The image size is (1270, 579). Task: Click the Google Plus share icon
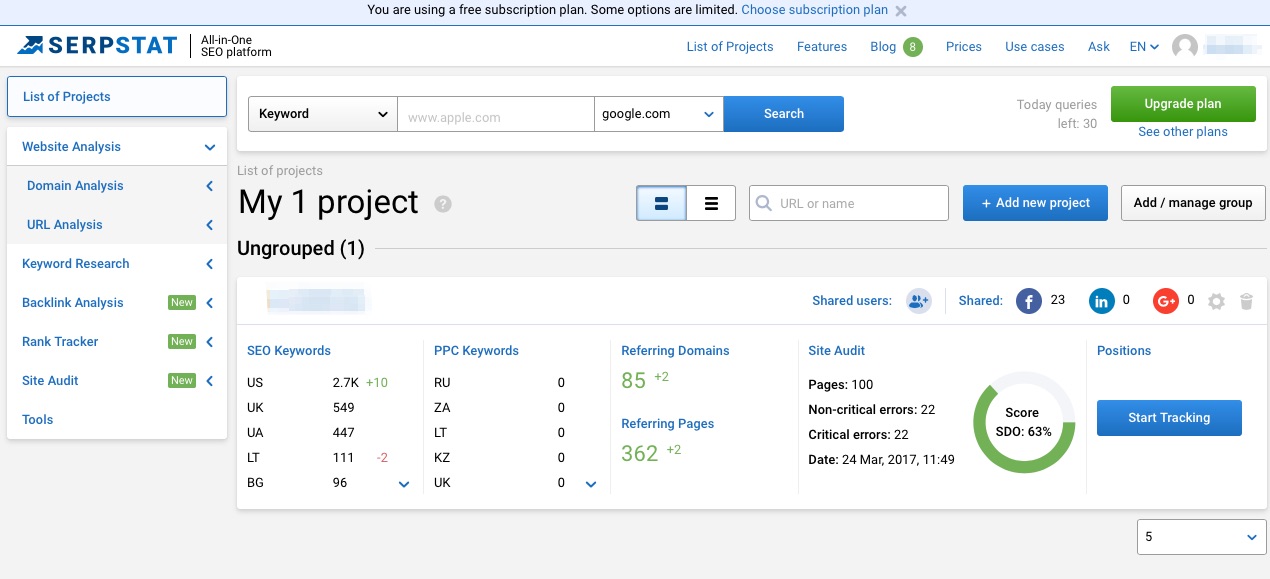tap(1166, 301)
